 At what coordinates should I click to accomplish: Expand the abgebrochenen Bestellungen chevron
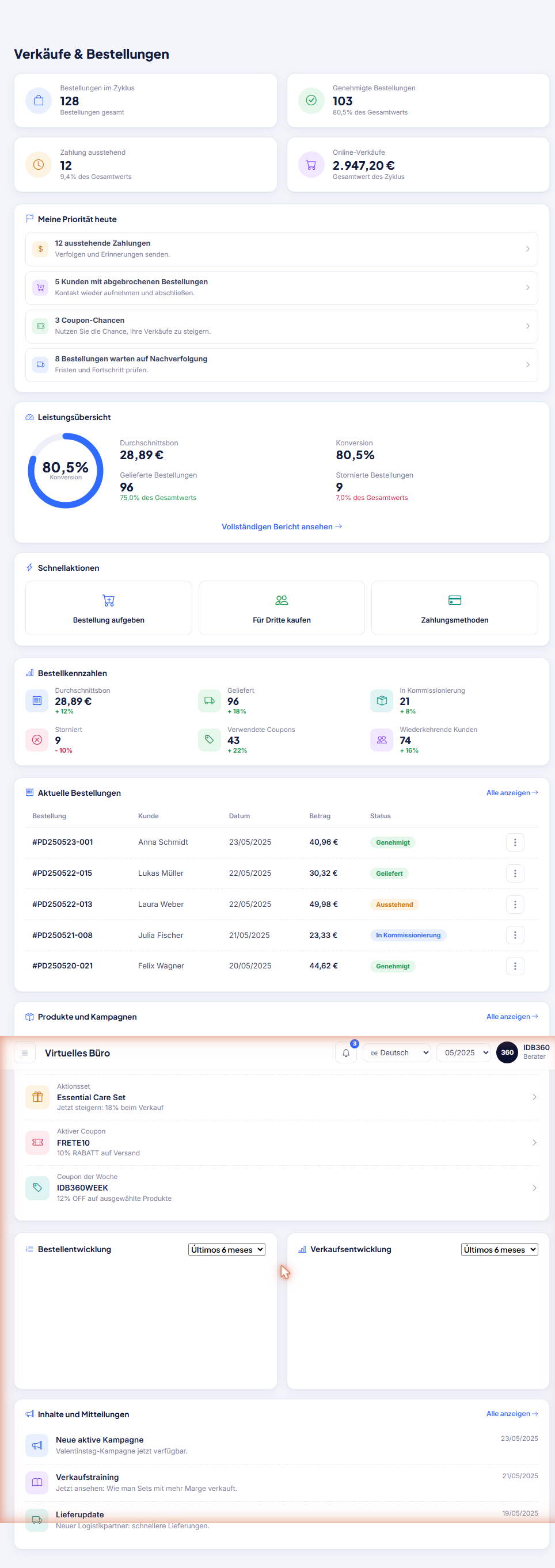point(527,287)
